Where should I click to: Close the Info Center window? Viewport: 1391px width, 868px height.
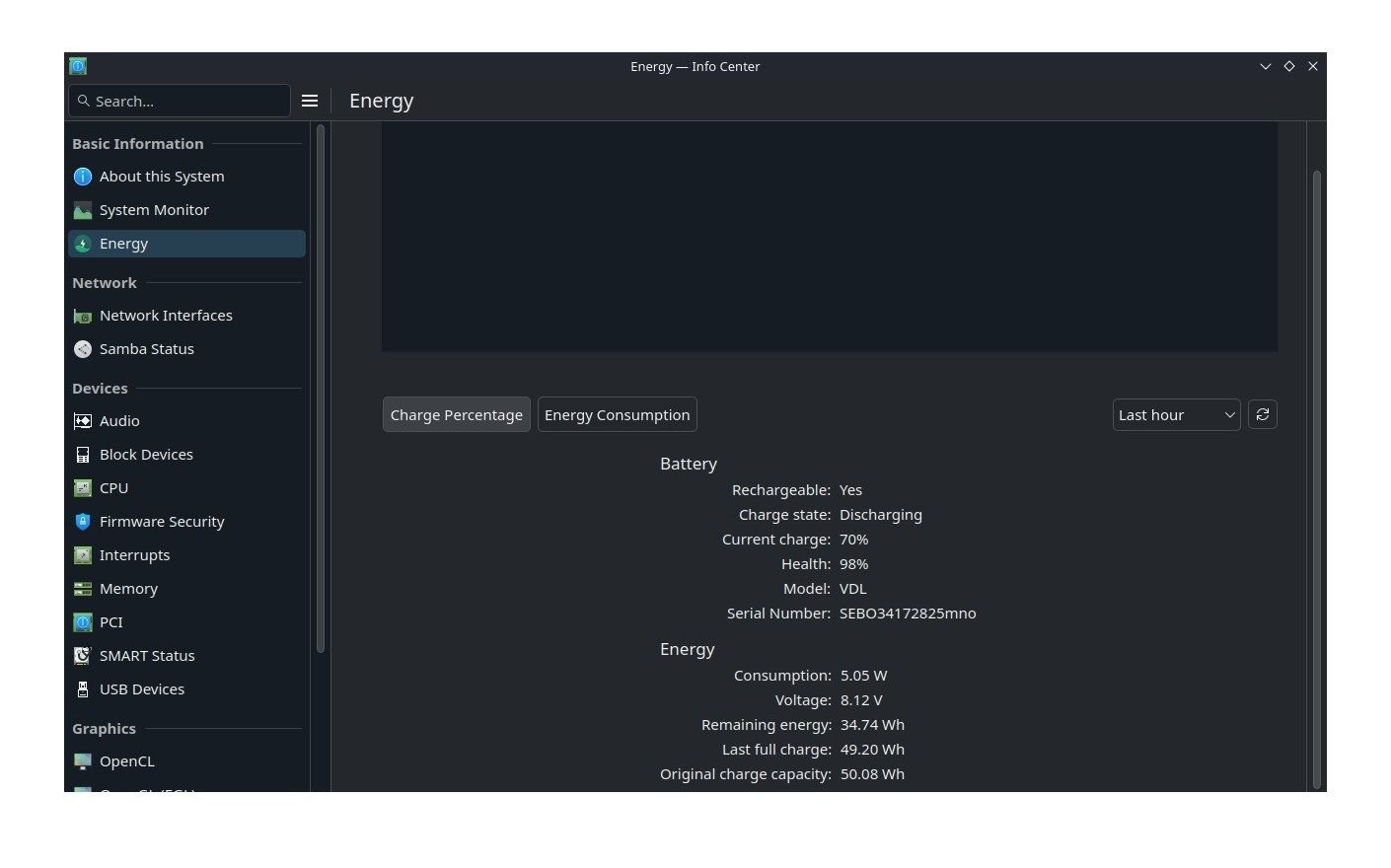tap(1313, 66)
